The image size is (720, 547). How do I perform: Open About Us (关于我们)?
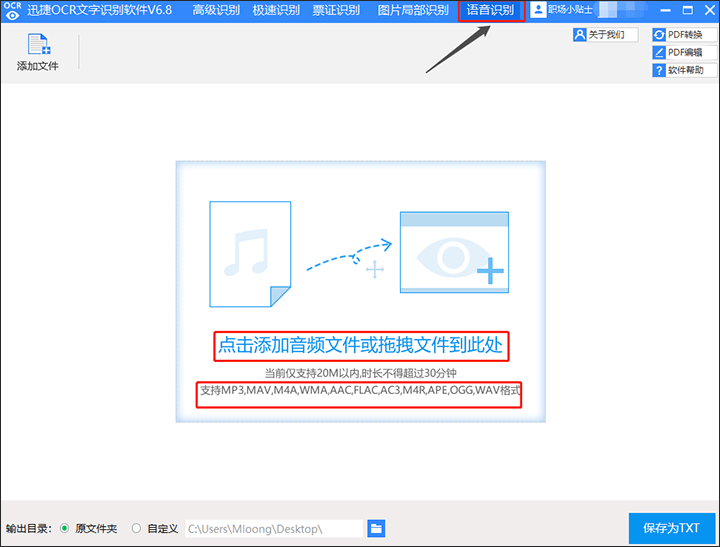click(605, 34)
